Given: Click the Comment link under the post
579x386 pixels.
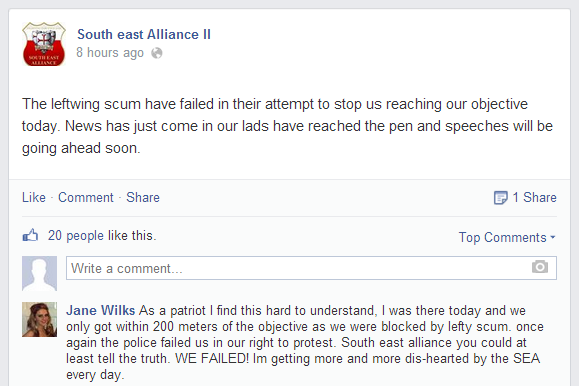Looking at the screenshot, I should [x=86, y=197].
